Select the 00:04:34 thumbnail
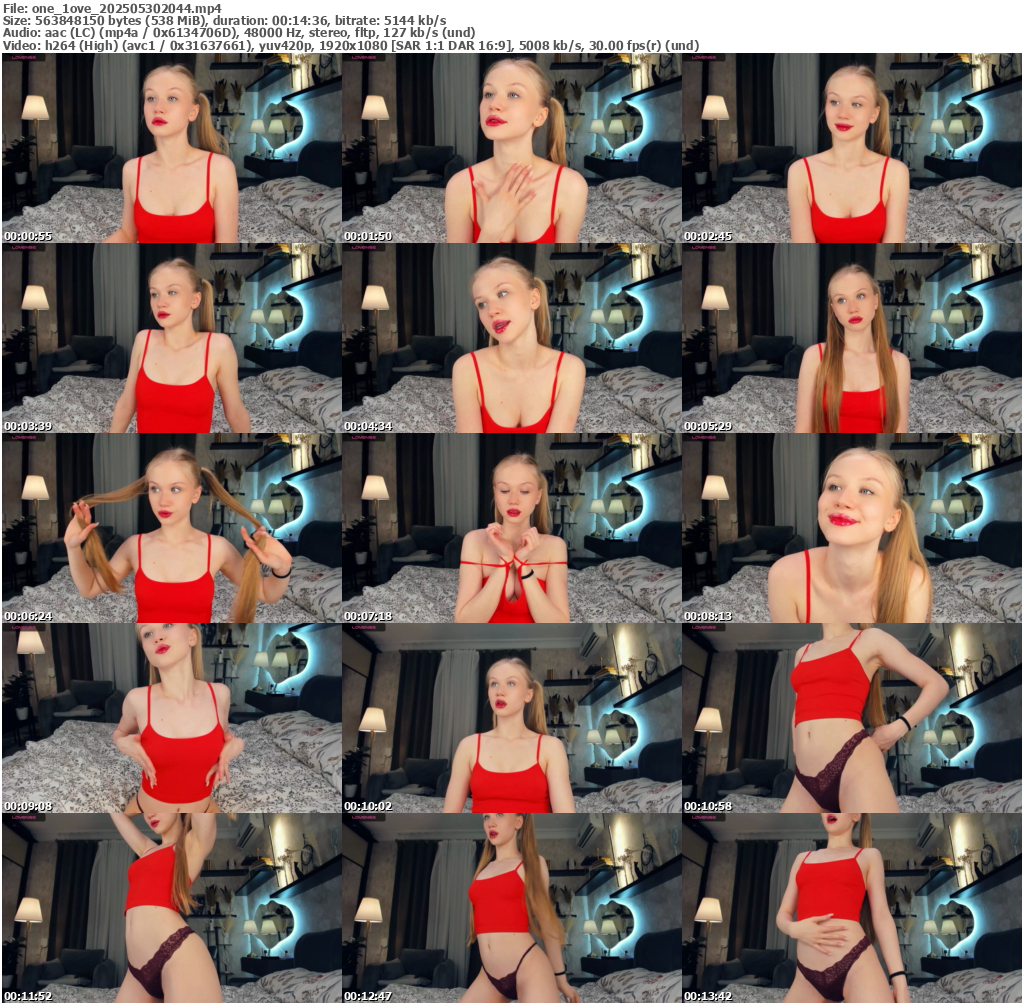The height and width of the screenshot is (1003, 1024). click(512, 338)
